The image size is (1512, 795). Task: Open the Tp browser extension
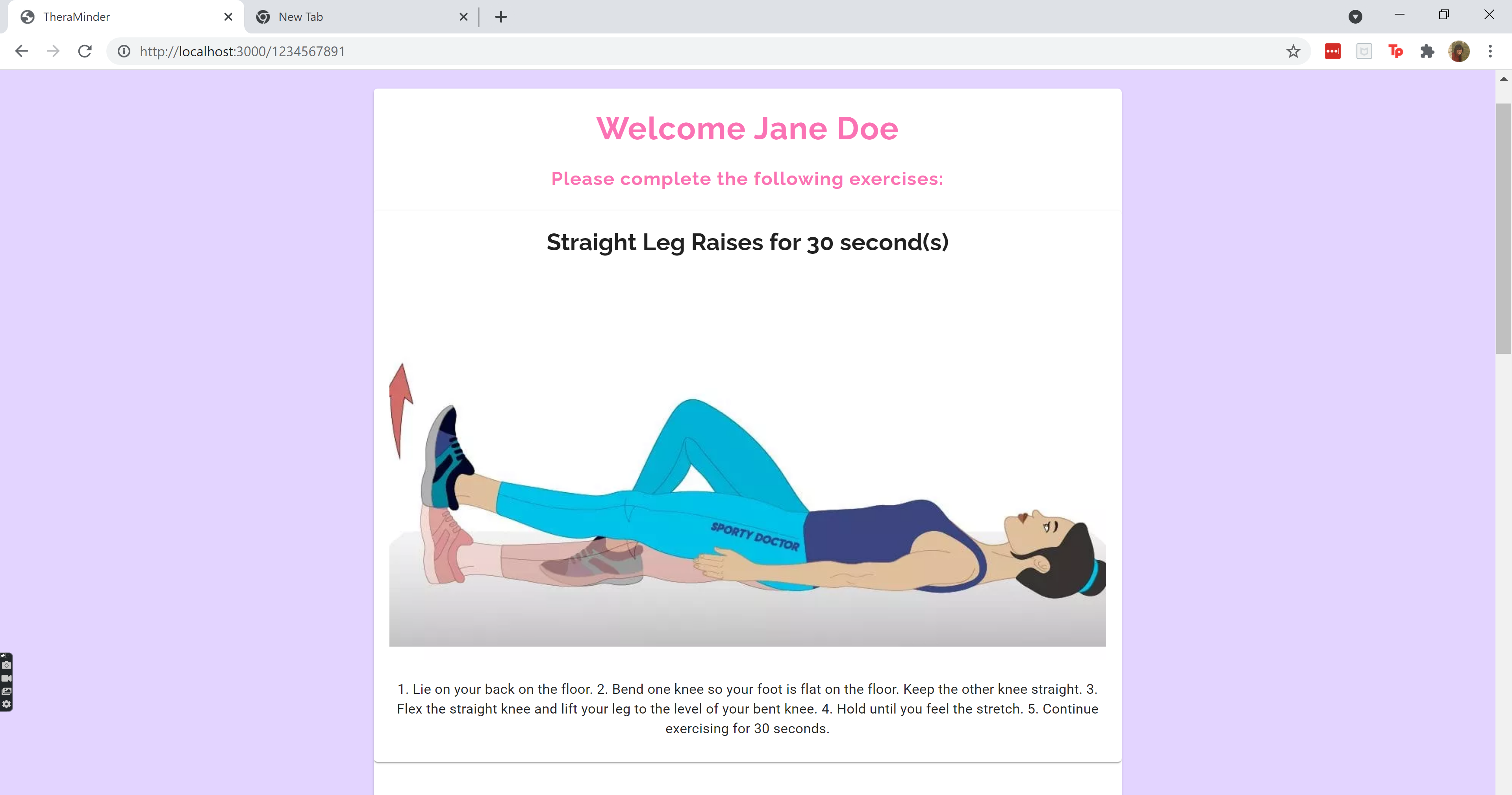[x=1396, y=52]
